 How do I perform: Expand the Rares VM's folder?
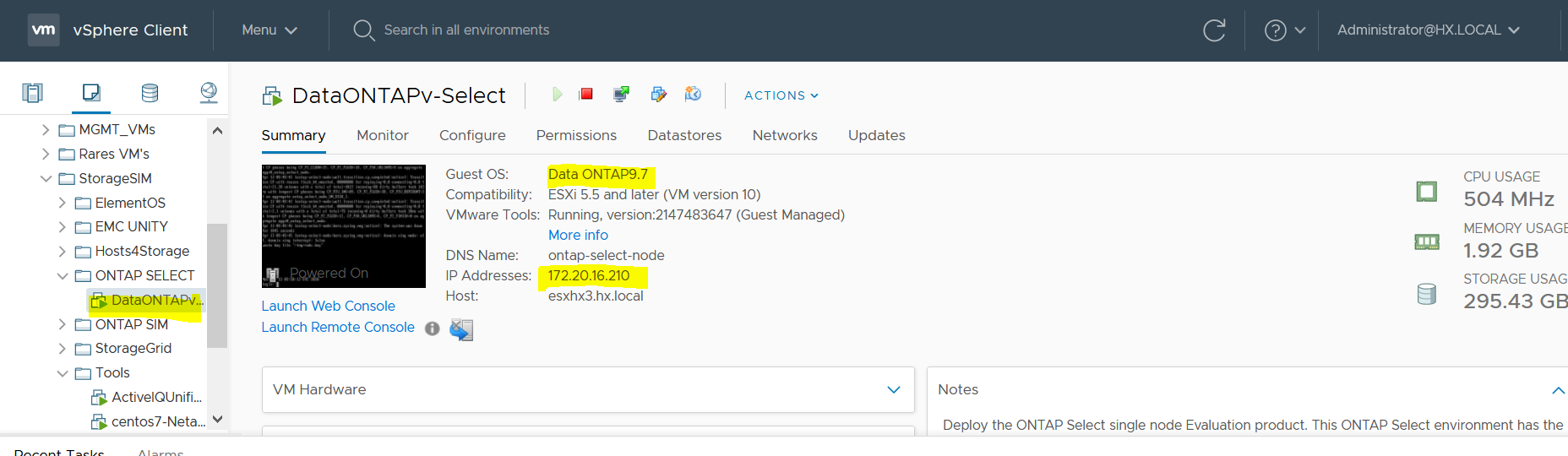tap(46, 154)
